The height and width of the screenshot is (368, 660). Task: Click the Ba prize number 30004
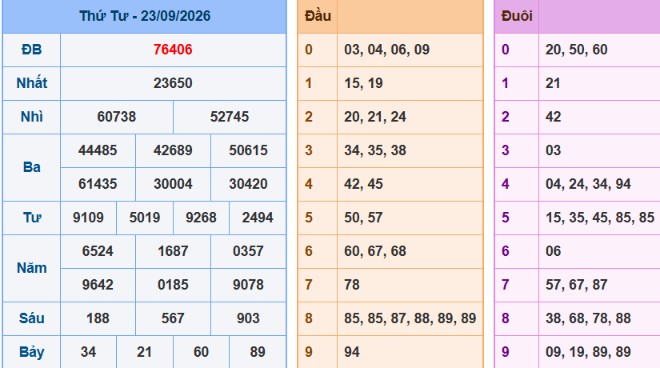pos(173,184)
